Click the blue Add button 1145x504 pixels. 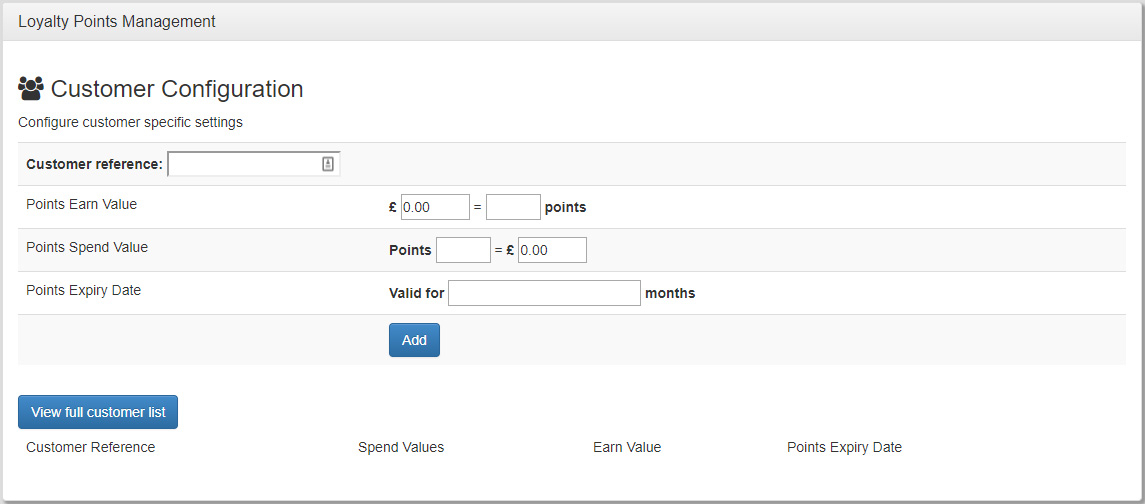(414, 340)
